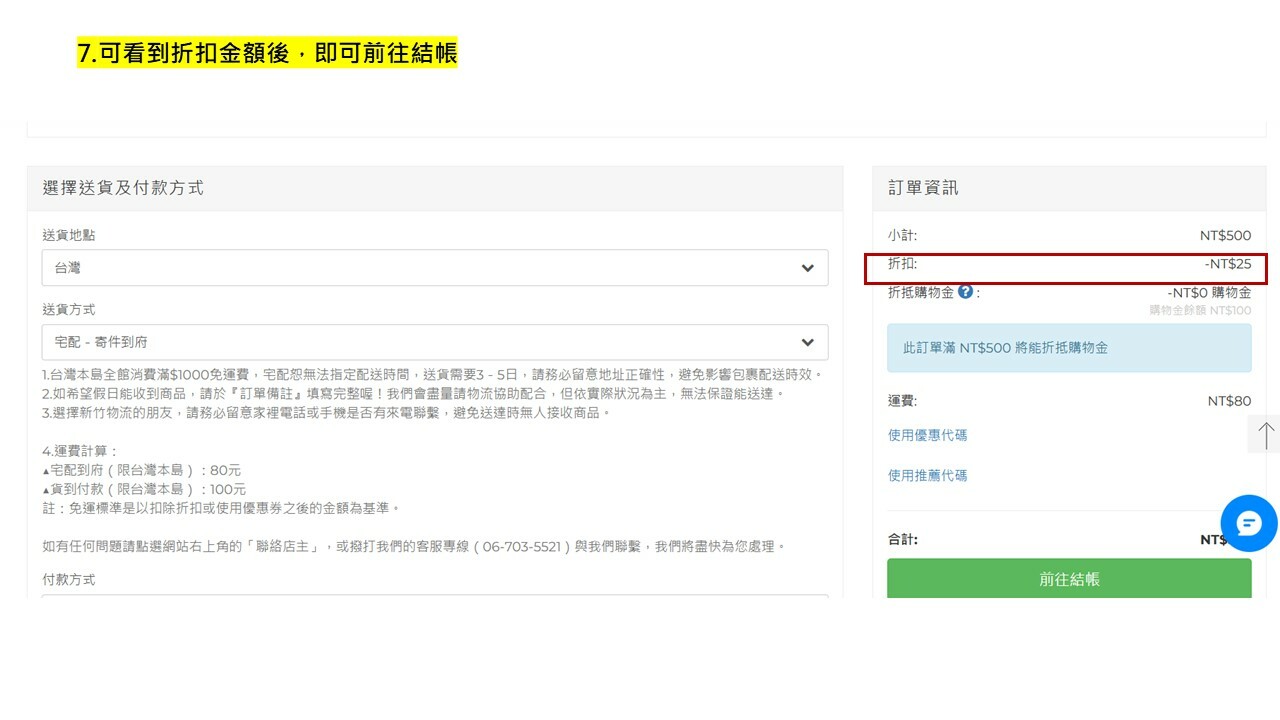Click the 使用優惠代碼 link
Viewport: 1280px width, 720px height.
coord(927,435)
